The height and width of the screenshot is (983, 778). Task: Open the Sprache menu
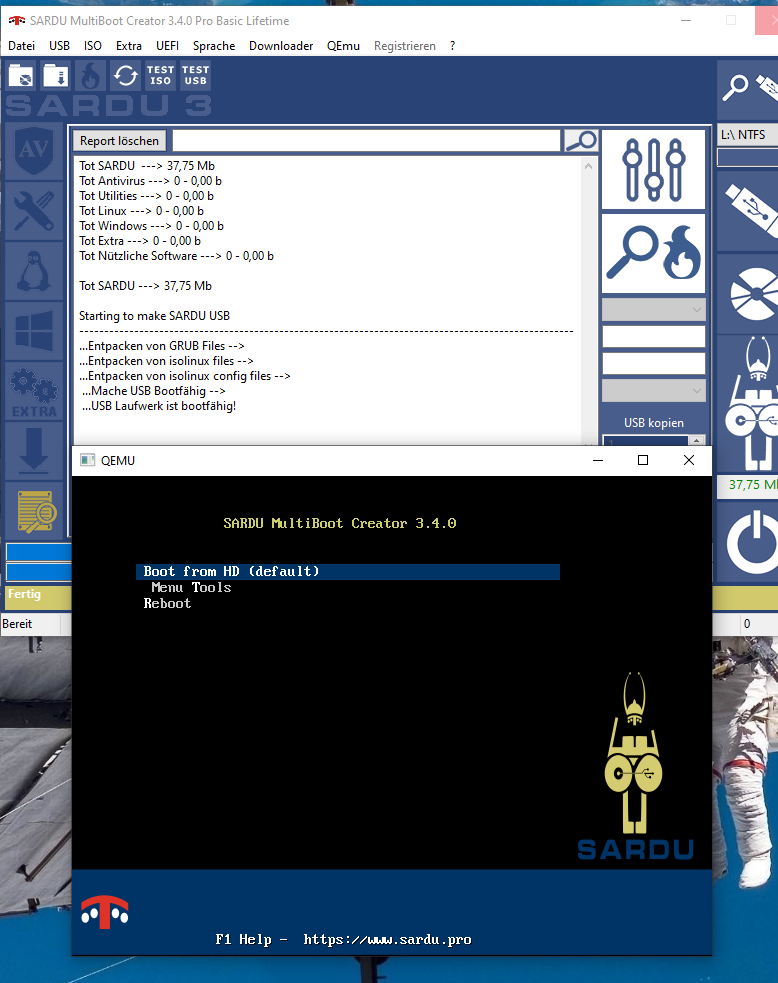pyautogui.click(x=214, y=46)
